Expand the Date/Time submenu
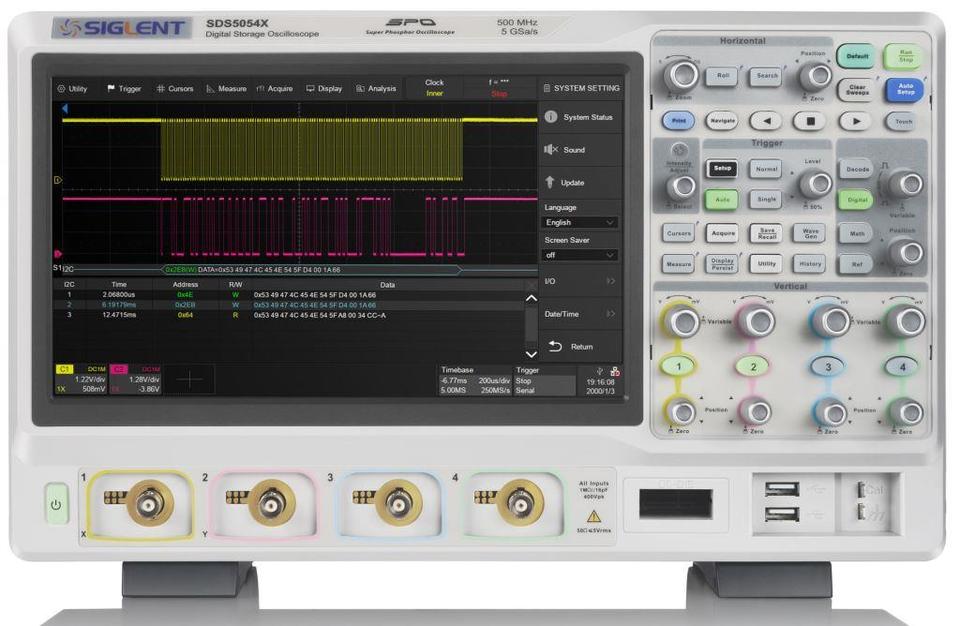 click(580, 314)
